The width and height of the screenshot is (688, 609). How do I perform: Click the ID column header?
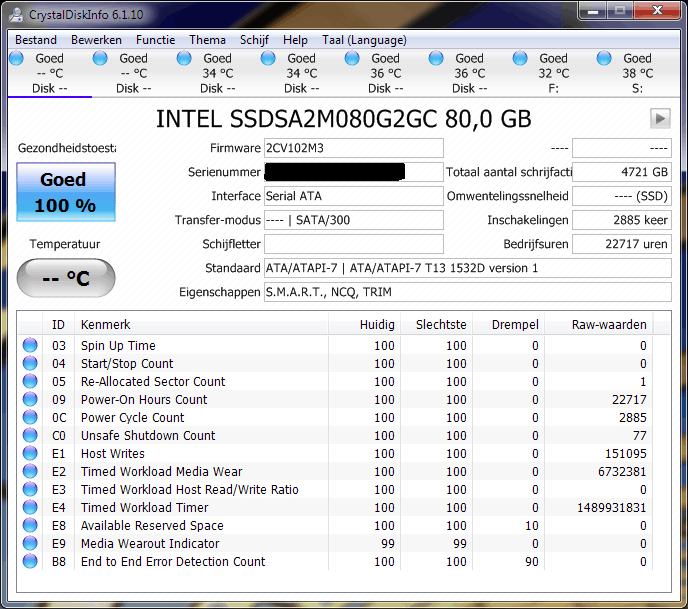pyautogui.click(x=58, y=325)
